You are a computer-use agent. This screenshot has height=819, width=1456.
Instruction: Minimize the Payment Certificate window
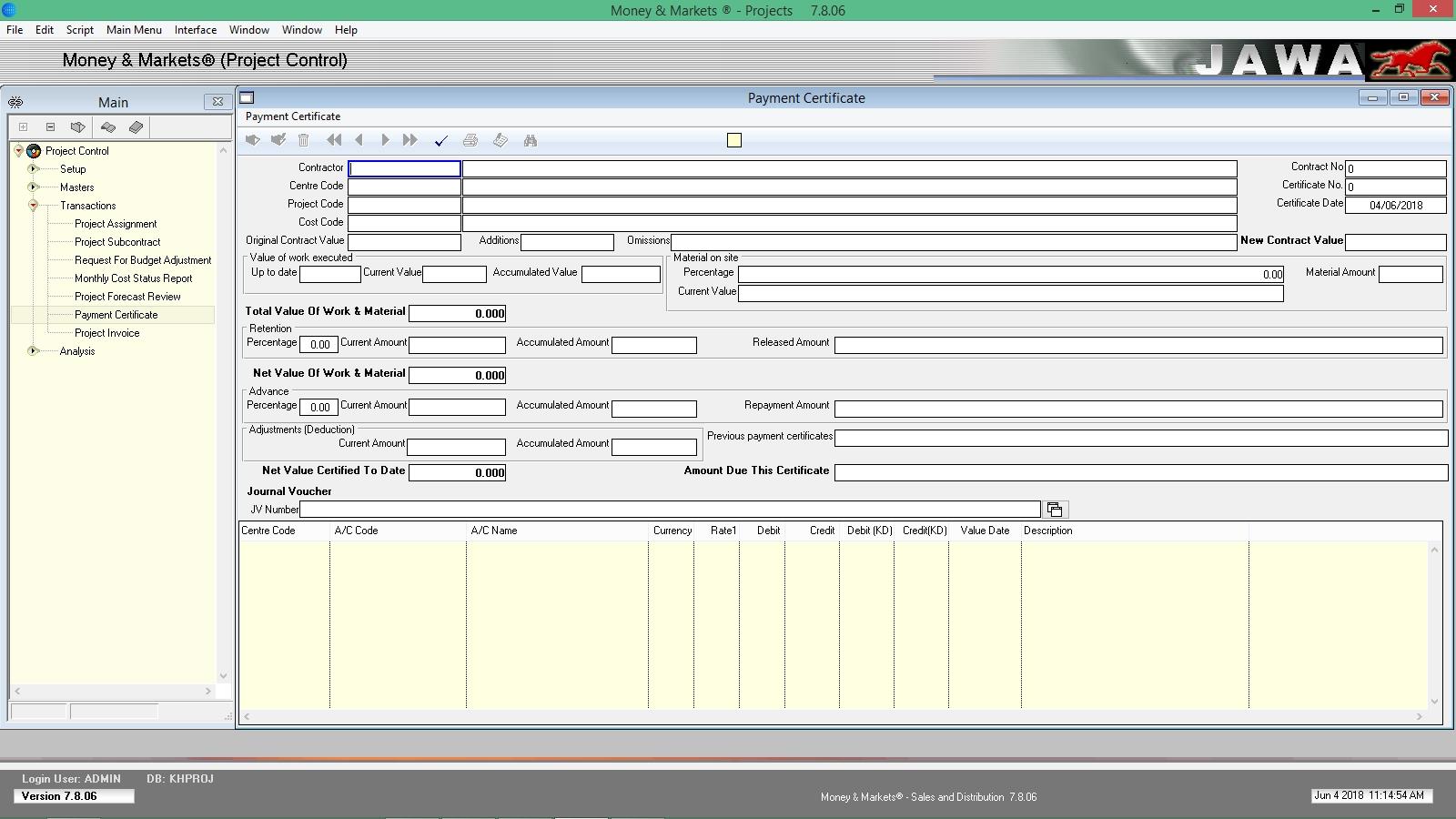pyautogui.click(x=1372, y=97)
